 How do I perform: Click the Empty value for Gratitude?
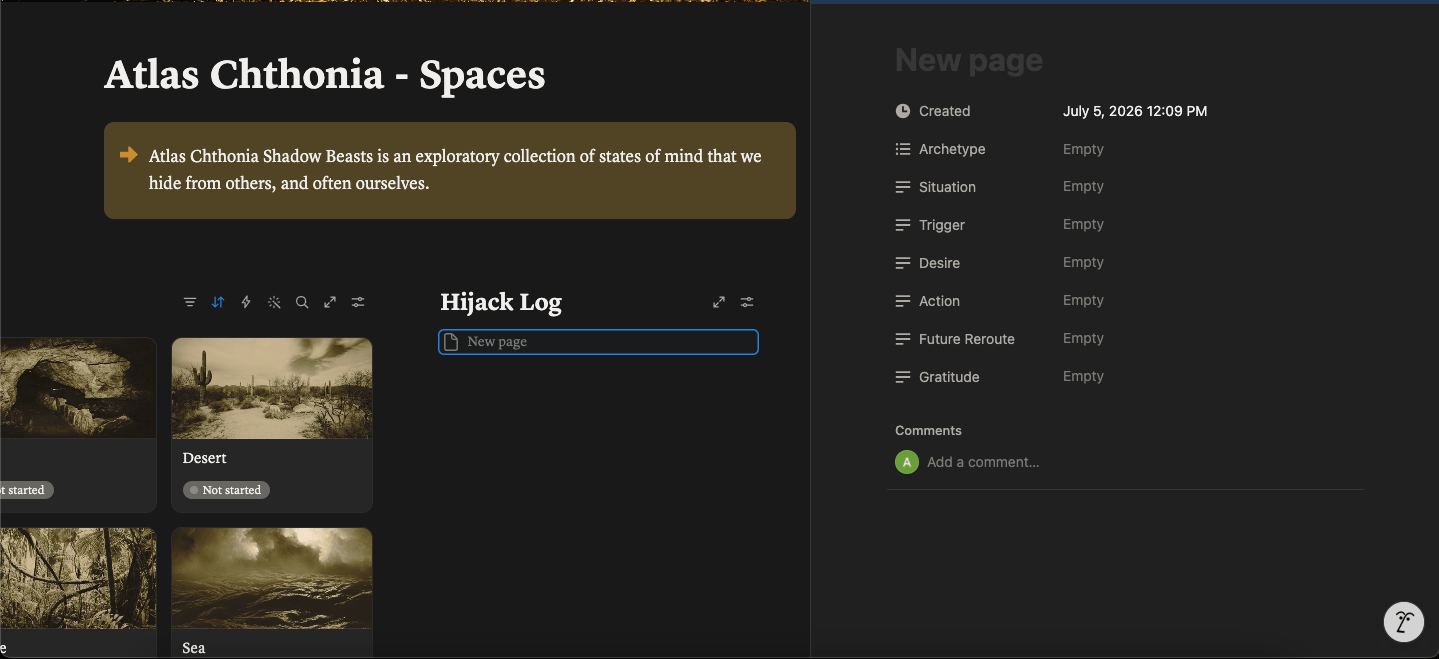[1083, 377]
